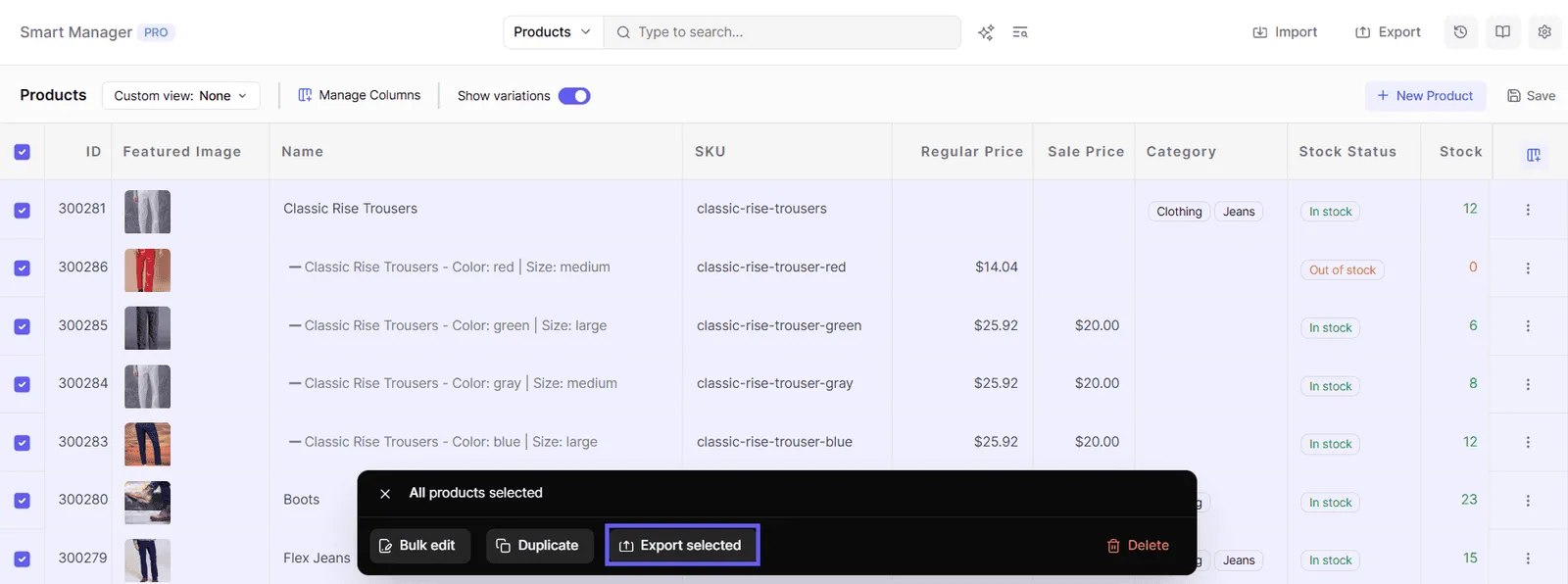Click blue trousers thumbnail for 300283
The height and width of the screenshot is (584, 1568).
148,445
